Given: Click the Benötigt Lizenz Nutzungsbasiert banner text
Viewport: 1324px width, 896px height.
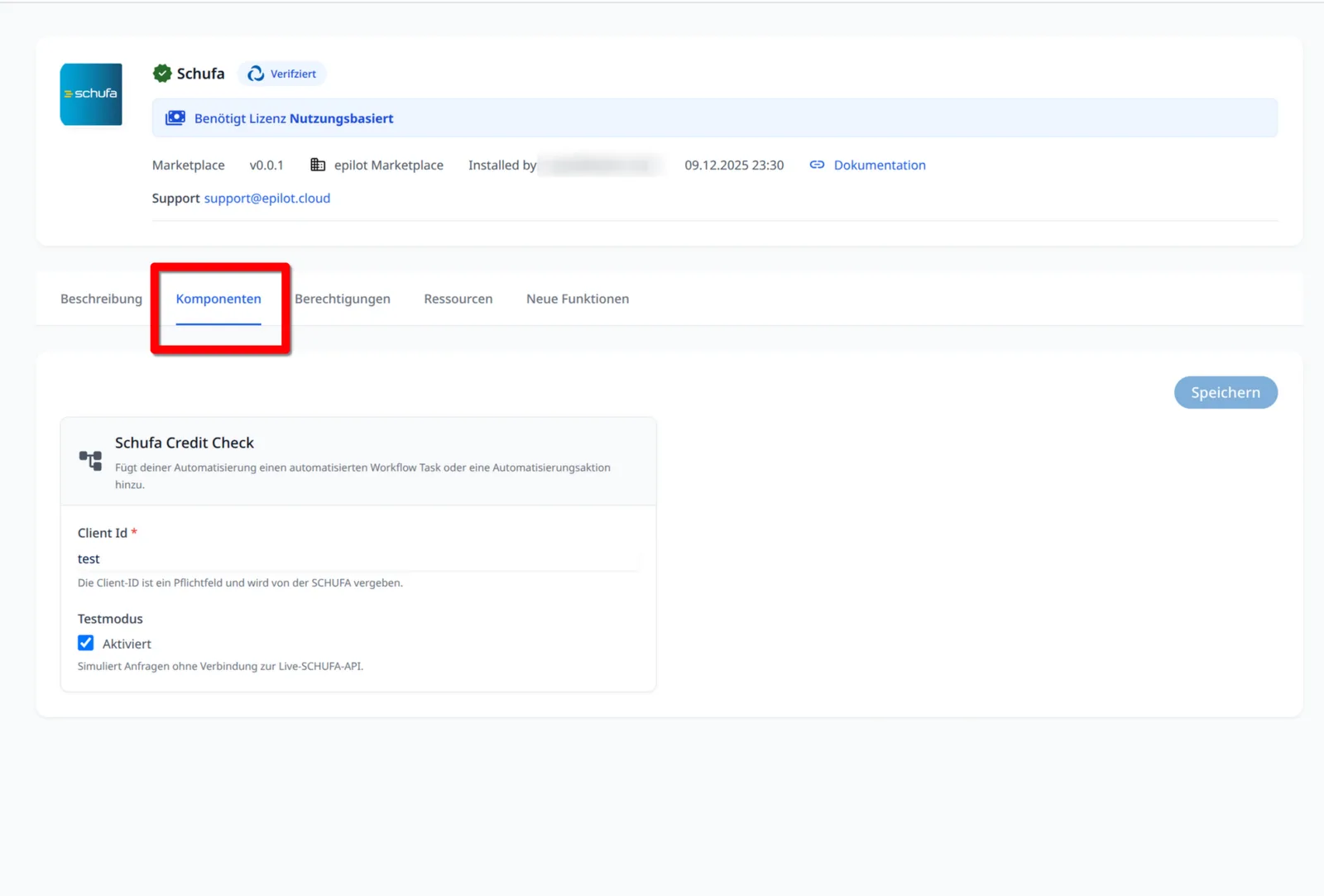Looking at the screenshot, I should click(294, 118).
